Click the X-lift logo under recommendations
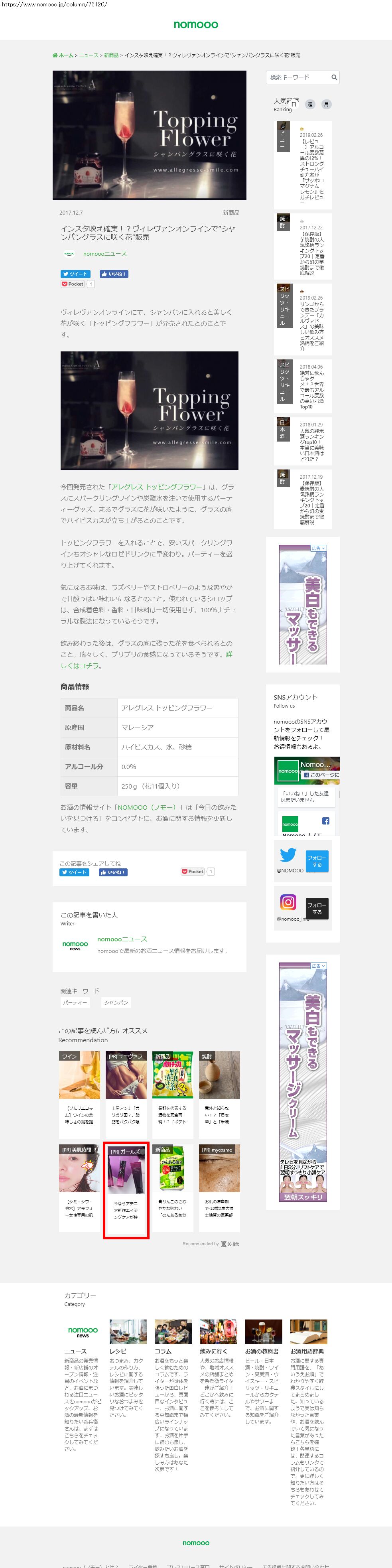The height and width of the screenshot is (1568, 392). [x=230, y=1244]
